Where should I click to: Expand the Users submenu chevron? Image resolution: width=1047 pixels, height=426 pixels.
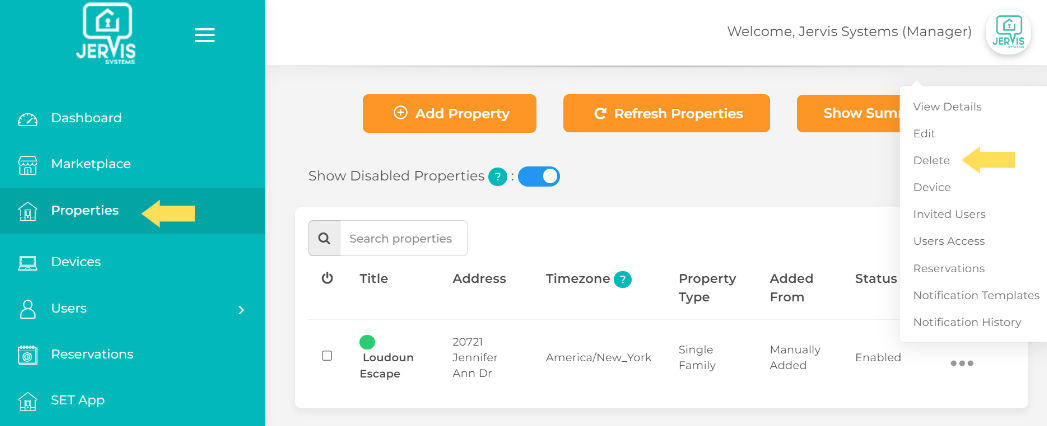(x=240, y=310)
